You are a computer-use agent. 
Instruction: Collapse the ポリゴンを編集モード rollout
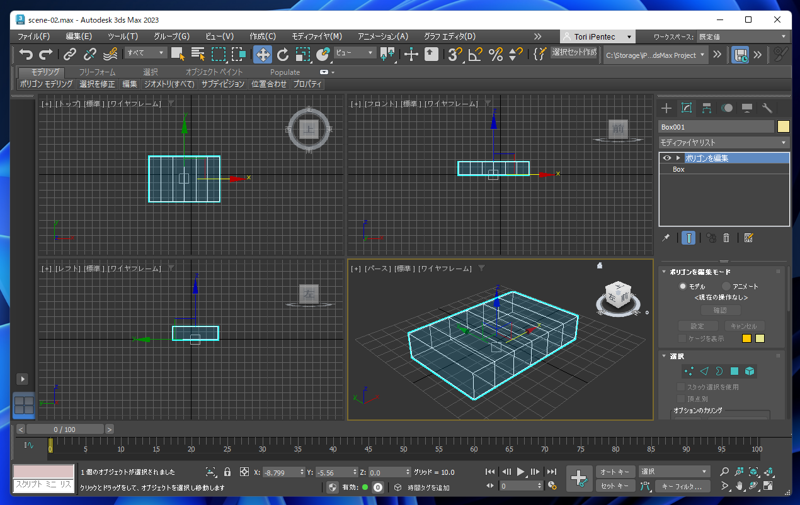(x=664, y=272)
